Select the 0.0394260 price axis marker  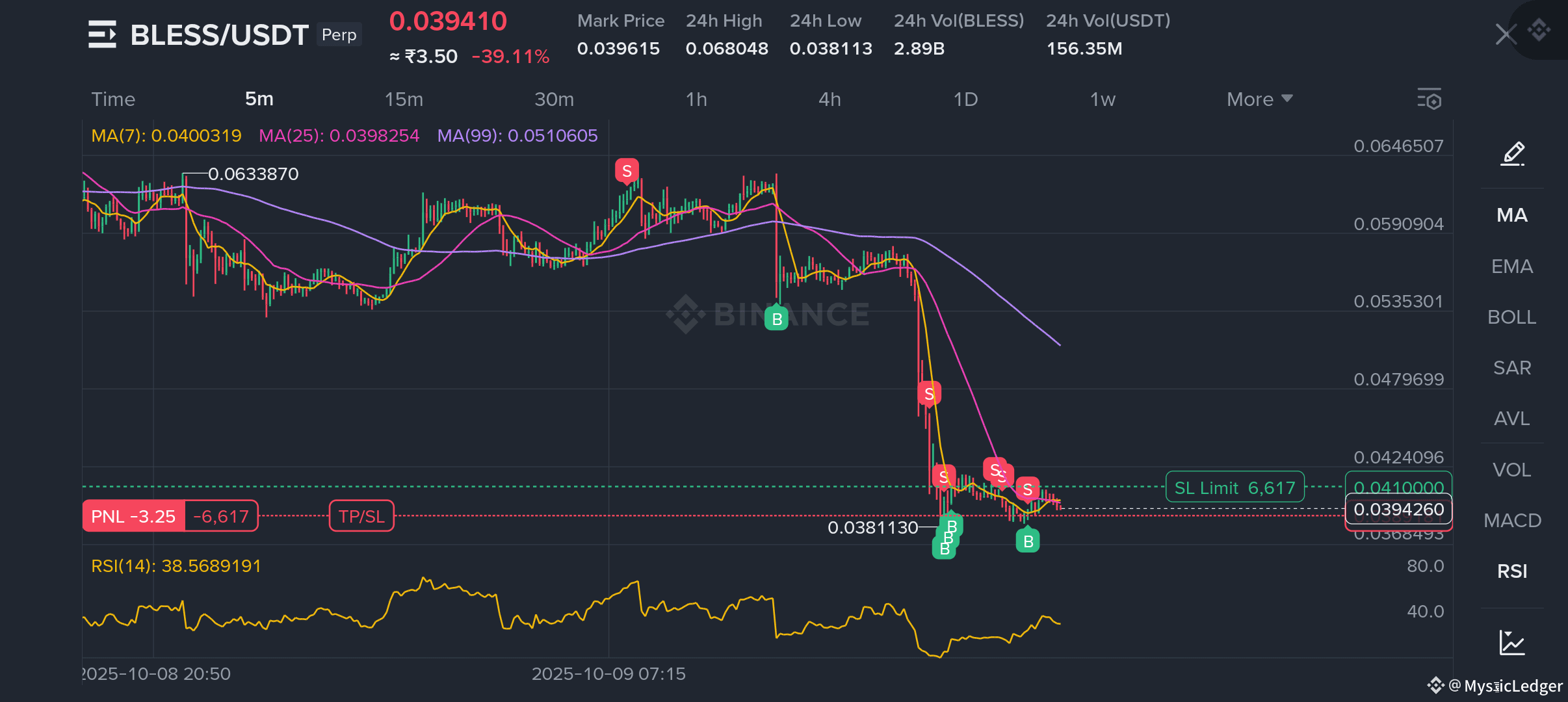click(x=1398, y=510)
